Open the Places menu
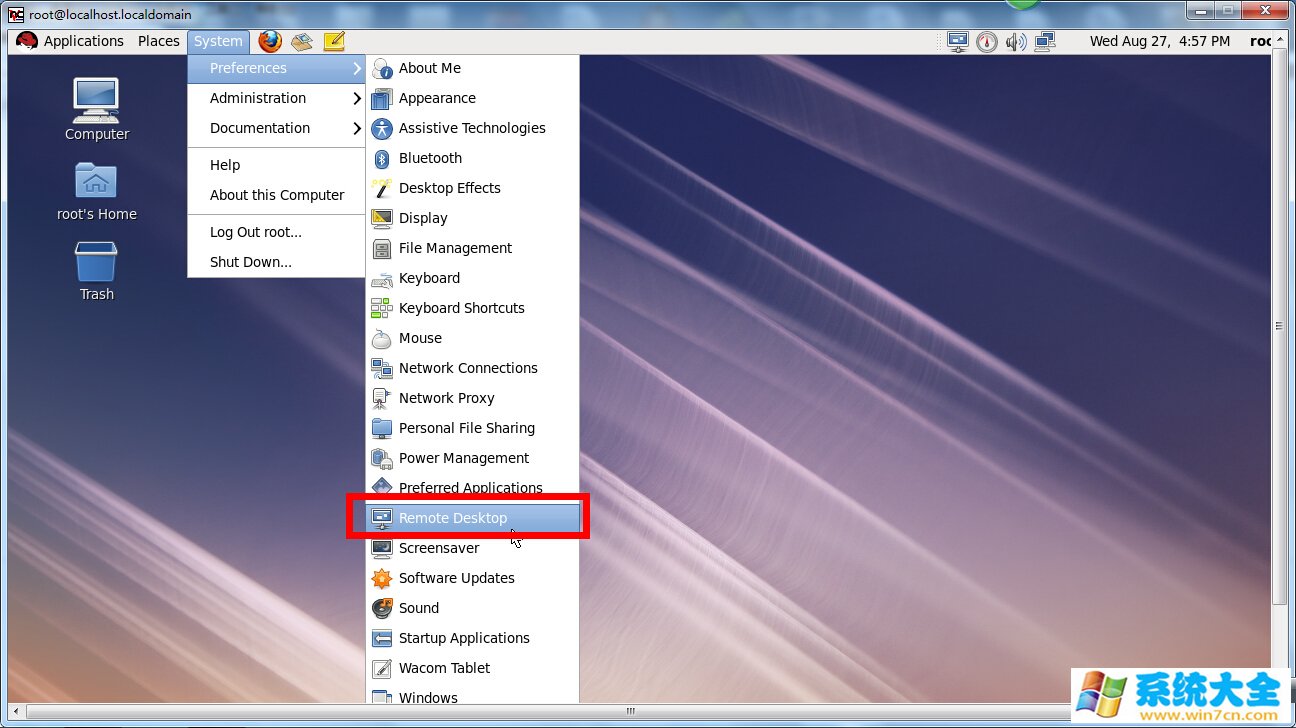The image size is (1296, 728). point(159,41)
